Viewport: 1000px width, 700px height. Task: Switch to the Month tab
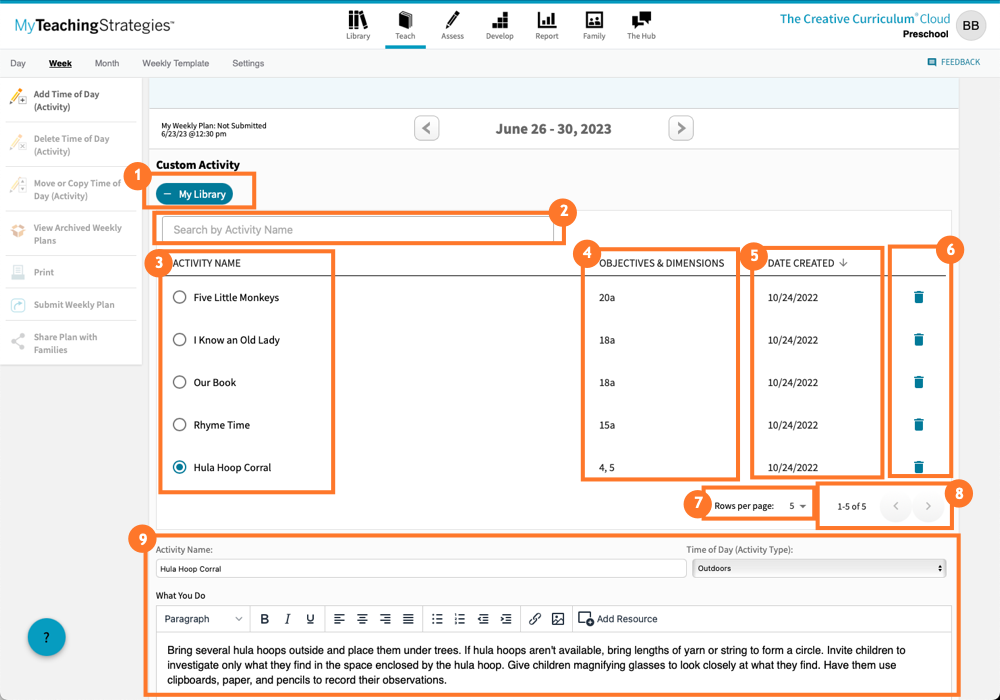point(106,62)
